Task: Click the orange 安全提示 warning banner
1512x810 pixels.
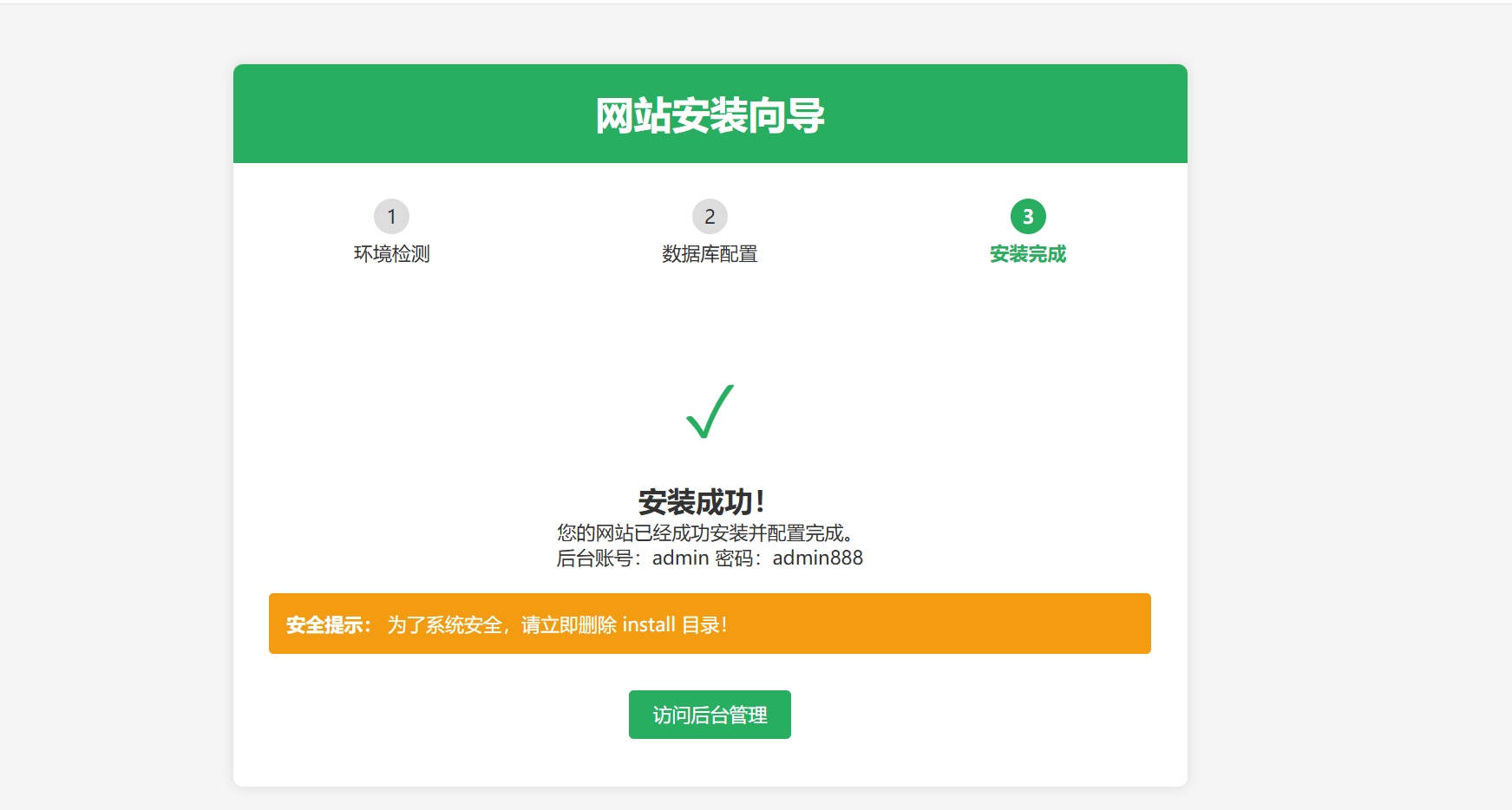Action: (x=710, y=624)
